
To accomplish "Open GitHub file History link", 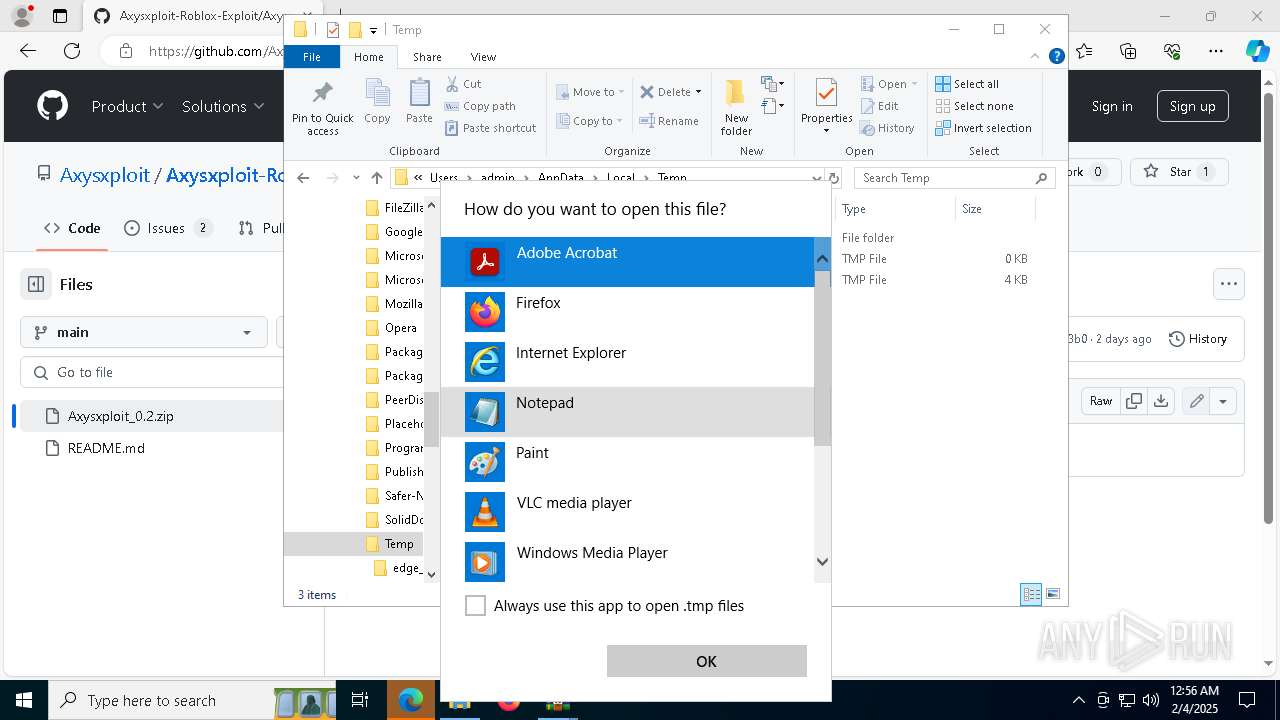I will pyautogui.click(x=1197, y=339).
